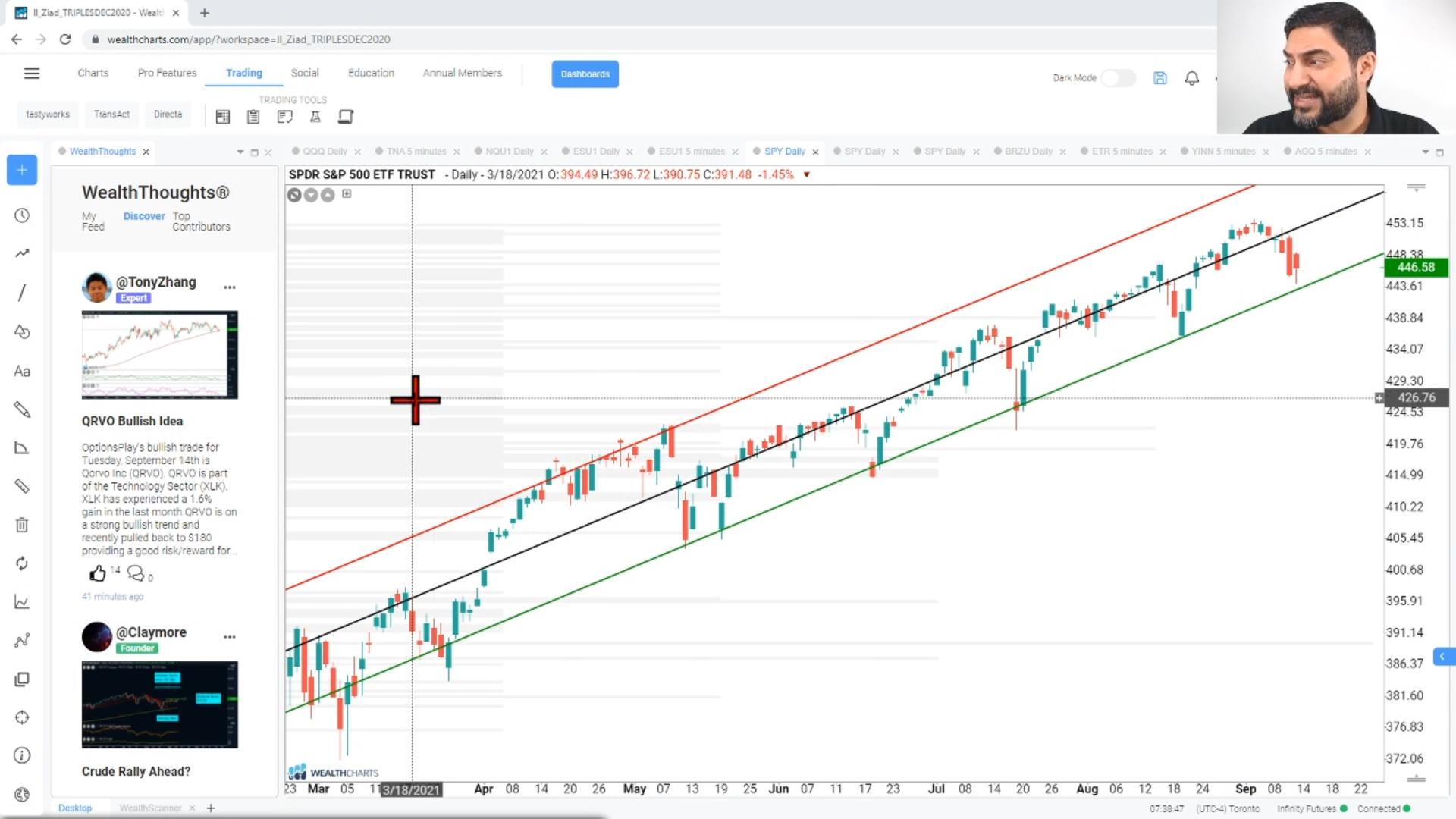Image resolution: width=1456 pixels, height=819 pixels.
Task: Open the Annual Members menu
Action: tap(463, 73)
